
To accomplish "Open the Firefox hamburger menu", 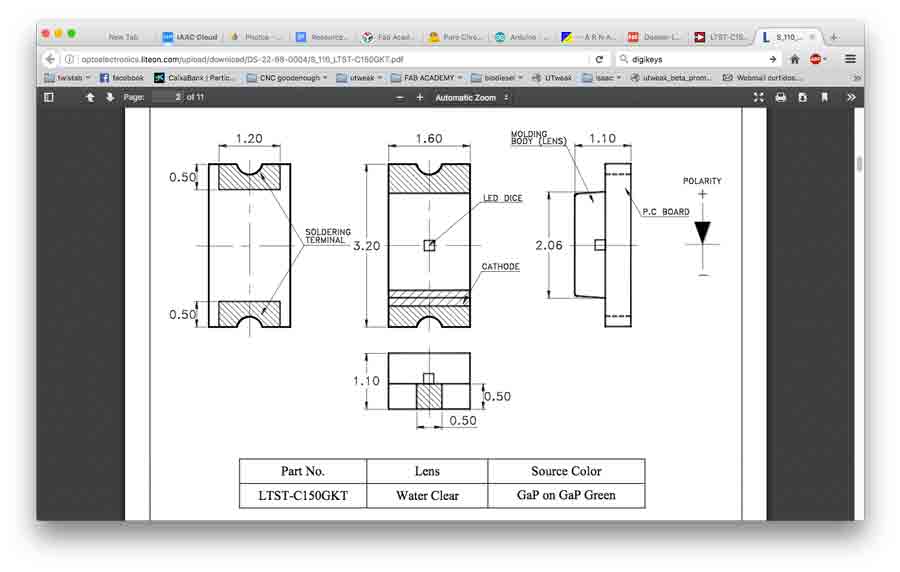I will (850, 59).
